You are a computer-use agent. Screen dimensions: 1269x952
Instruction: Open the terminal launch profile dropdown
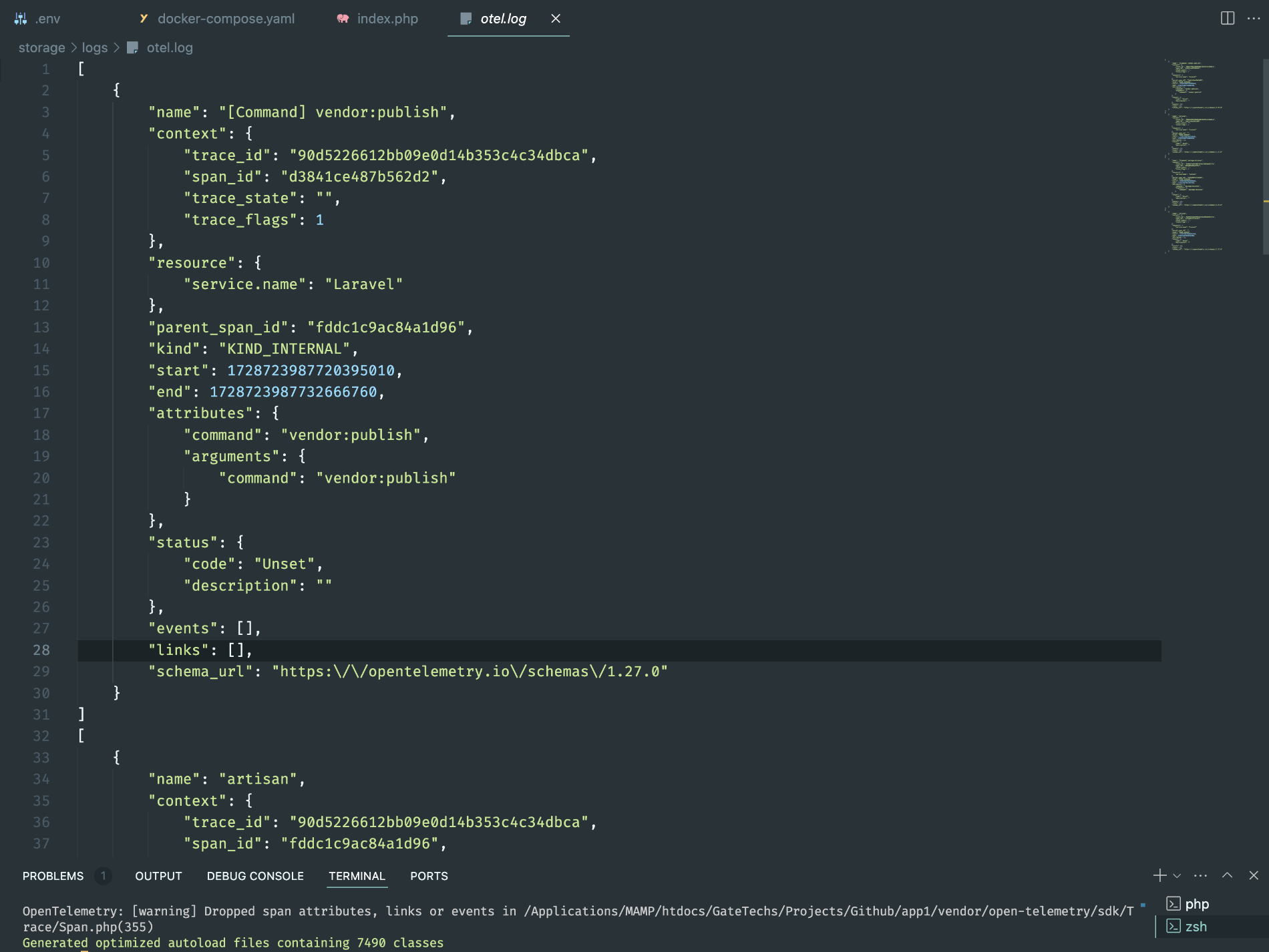coord(1177,875)
